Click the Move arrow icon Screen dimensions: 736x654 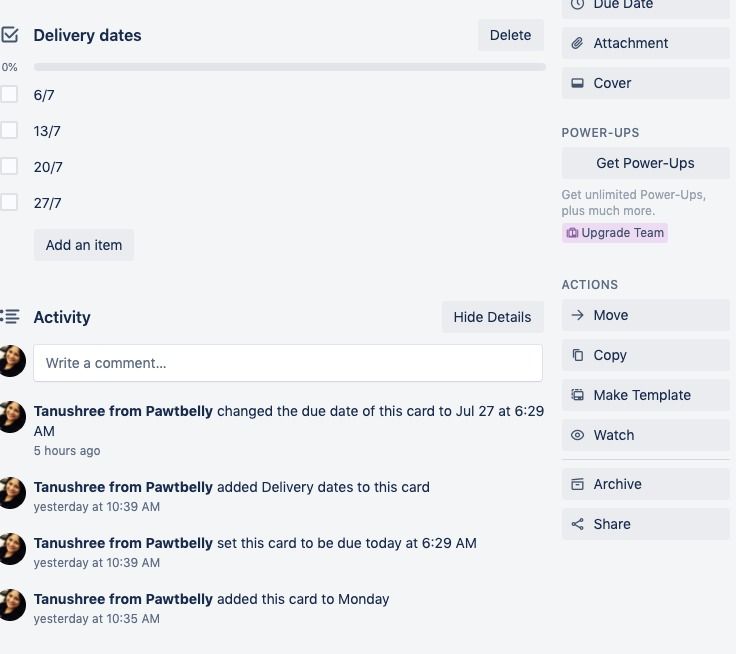577,315
